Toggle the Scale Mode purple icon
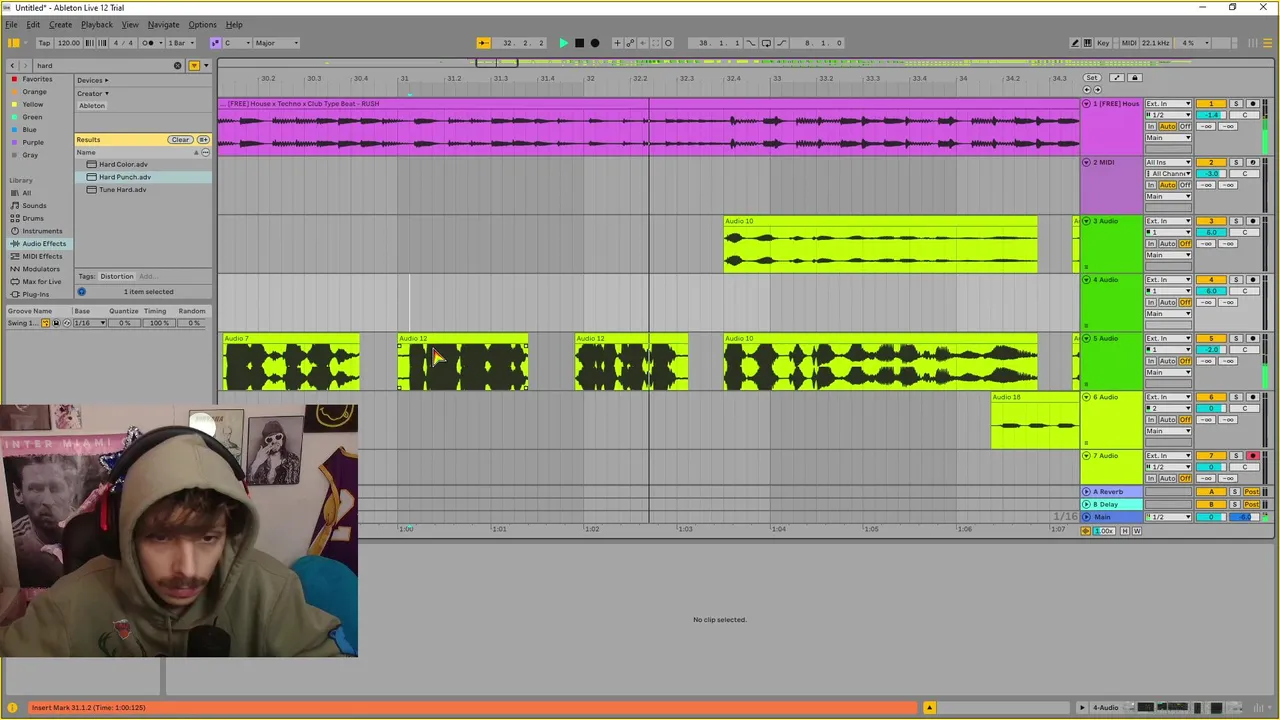The image size is (1280, 720). (215, 43)
